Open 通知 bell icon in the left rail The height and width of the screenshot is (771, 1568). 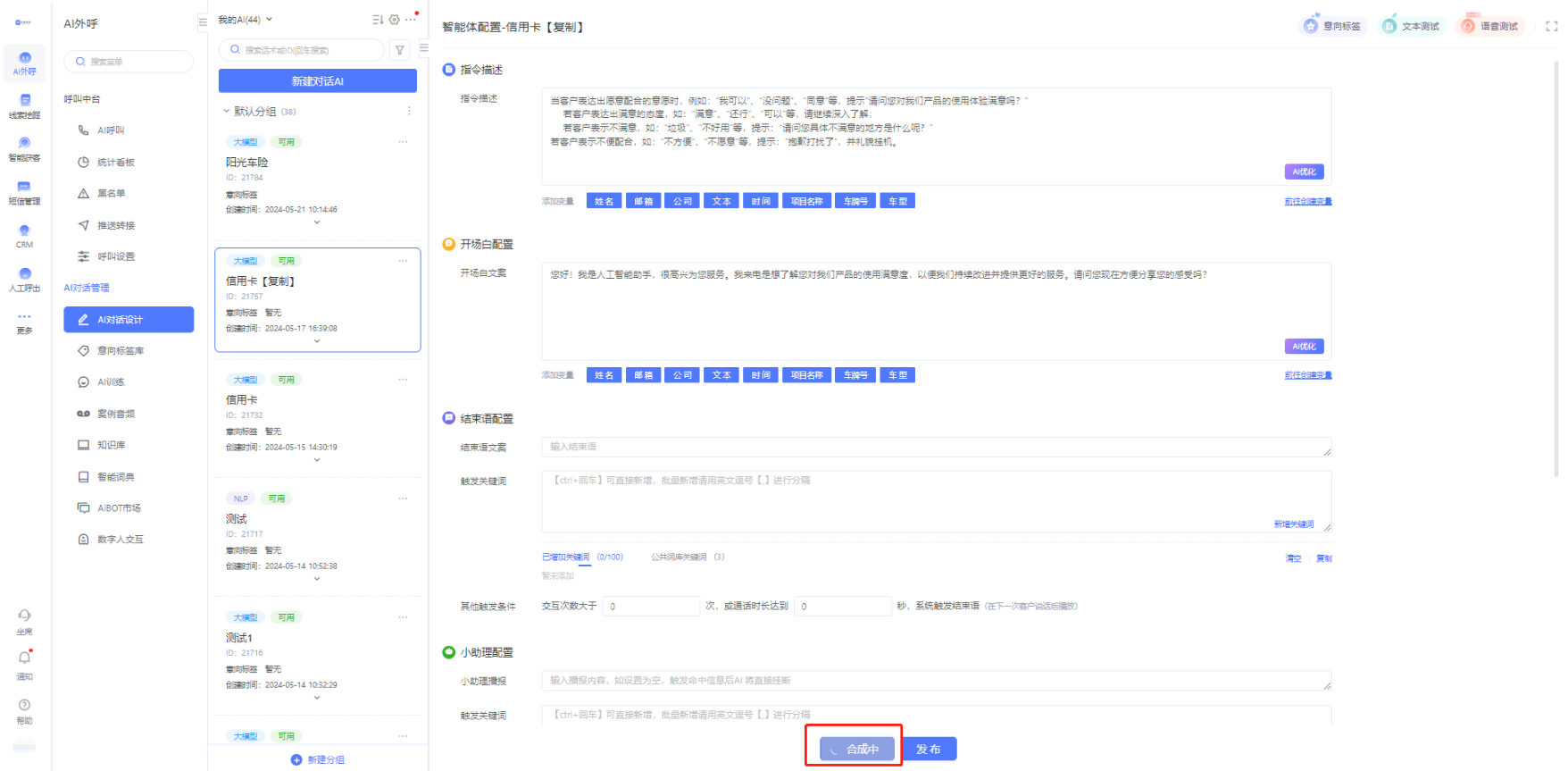24,658
